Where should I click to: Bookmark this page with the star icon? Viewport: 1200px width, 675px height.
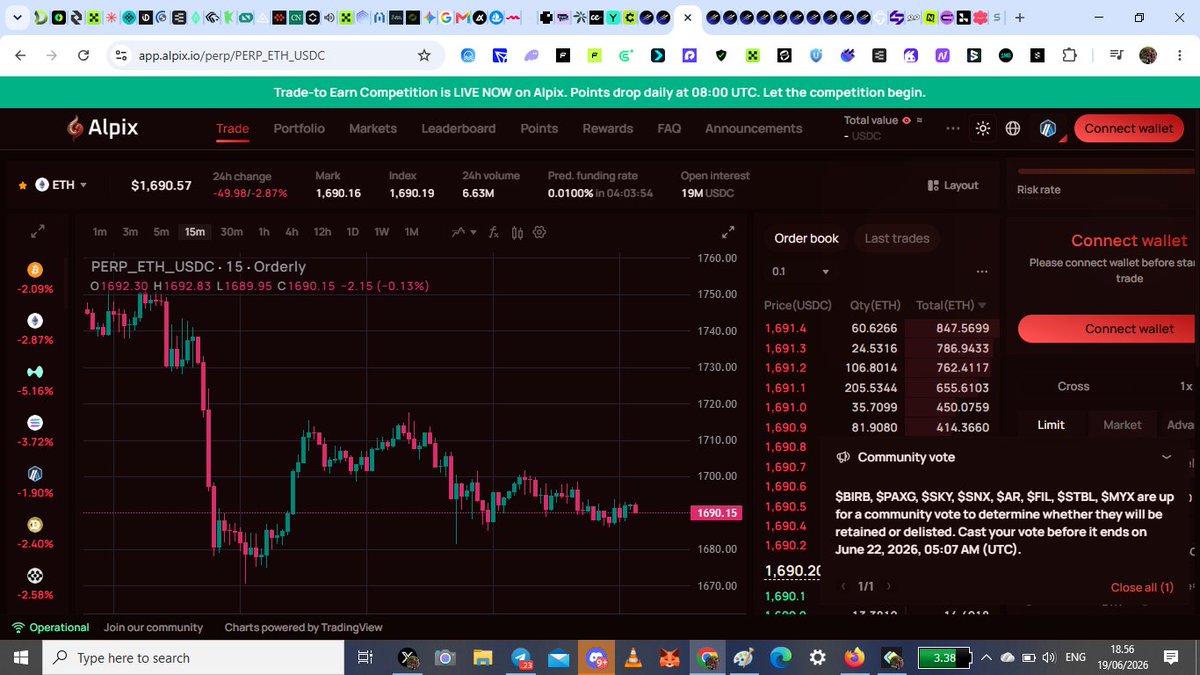tap(424, 55)
